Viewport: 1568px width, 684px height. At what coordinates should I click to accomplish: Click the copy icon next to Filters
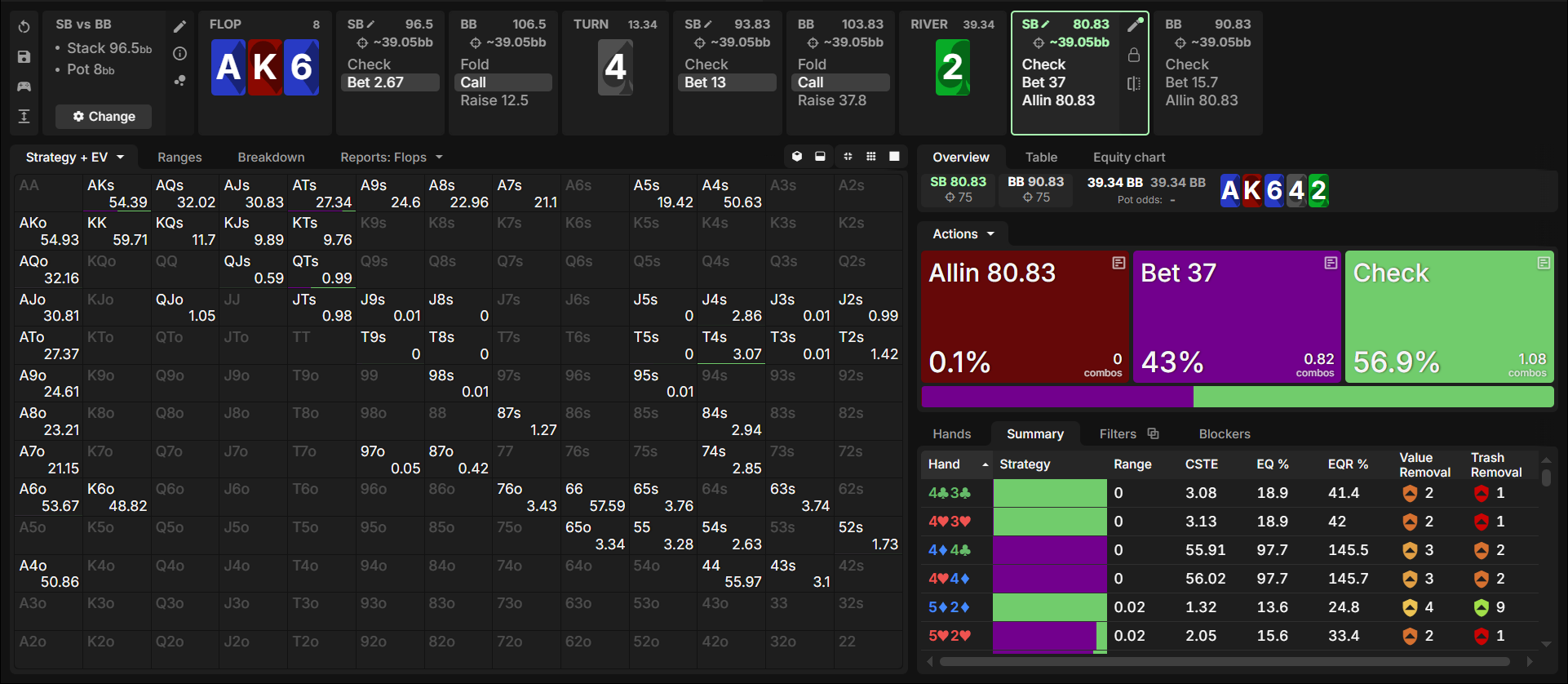click(x=1153, y=433)
